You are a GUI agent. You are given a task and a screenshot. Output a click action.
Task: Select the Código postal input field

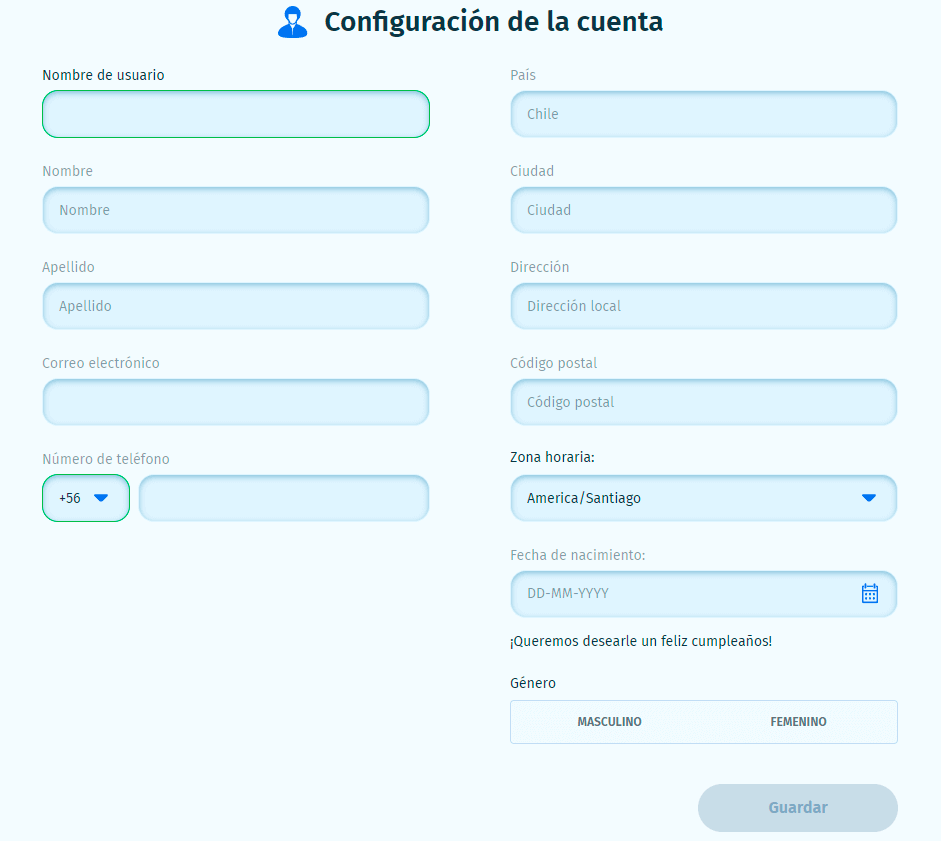703,402
